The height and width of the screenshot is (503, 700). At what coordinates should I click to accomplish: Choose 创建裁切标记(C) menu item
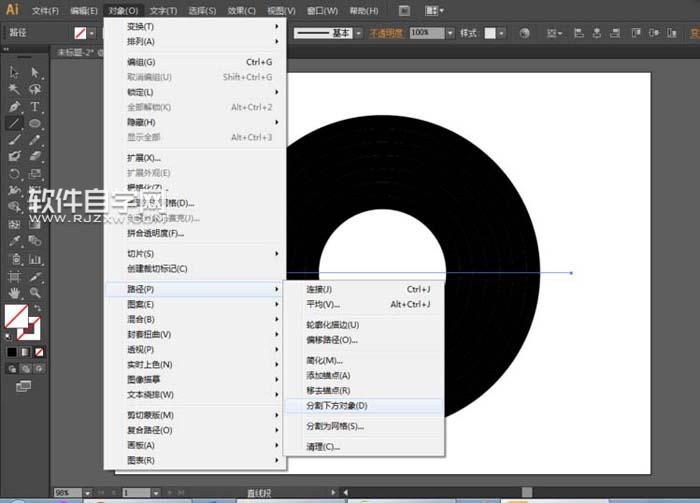click(195, 269)
